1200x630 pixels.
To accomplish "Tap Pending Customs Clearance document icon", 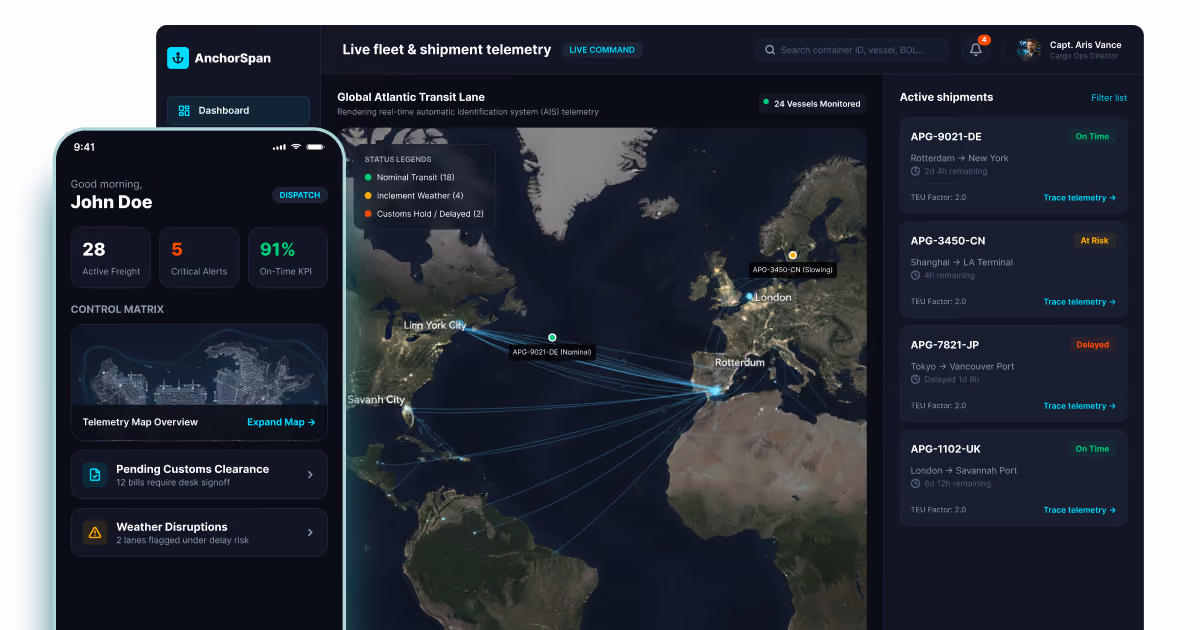I will pos(95,475).
